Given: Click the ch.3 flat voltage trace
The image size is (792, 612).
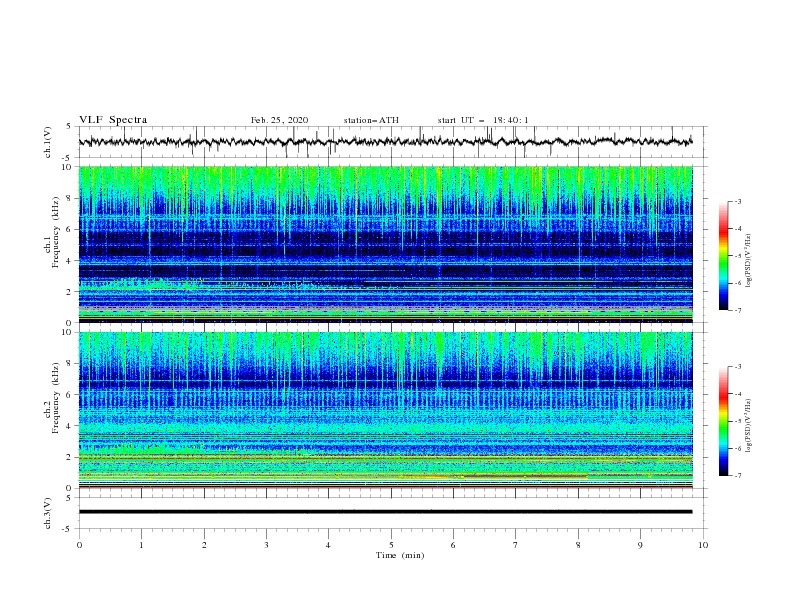Looking at the screenshot, I should point(385,512).
